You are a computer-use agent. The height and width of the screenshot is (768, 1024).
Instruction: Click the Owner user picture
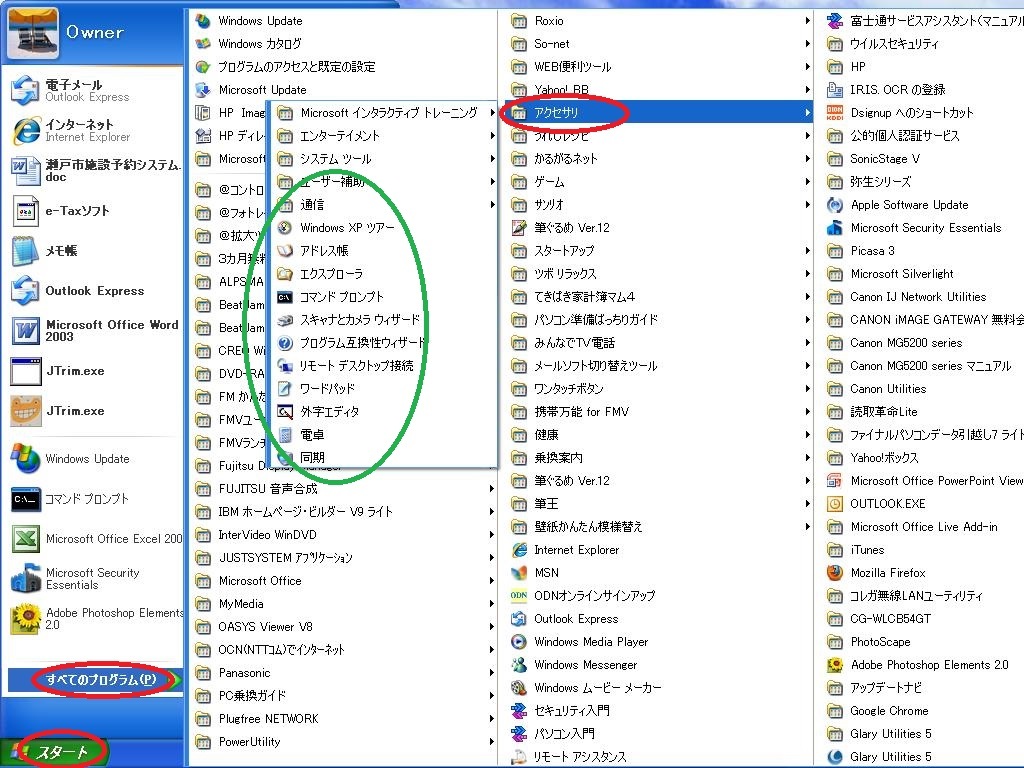pyautogui.click(x=33, y=33)
